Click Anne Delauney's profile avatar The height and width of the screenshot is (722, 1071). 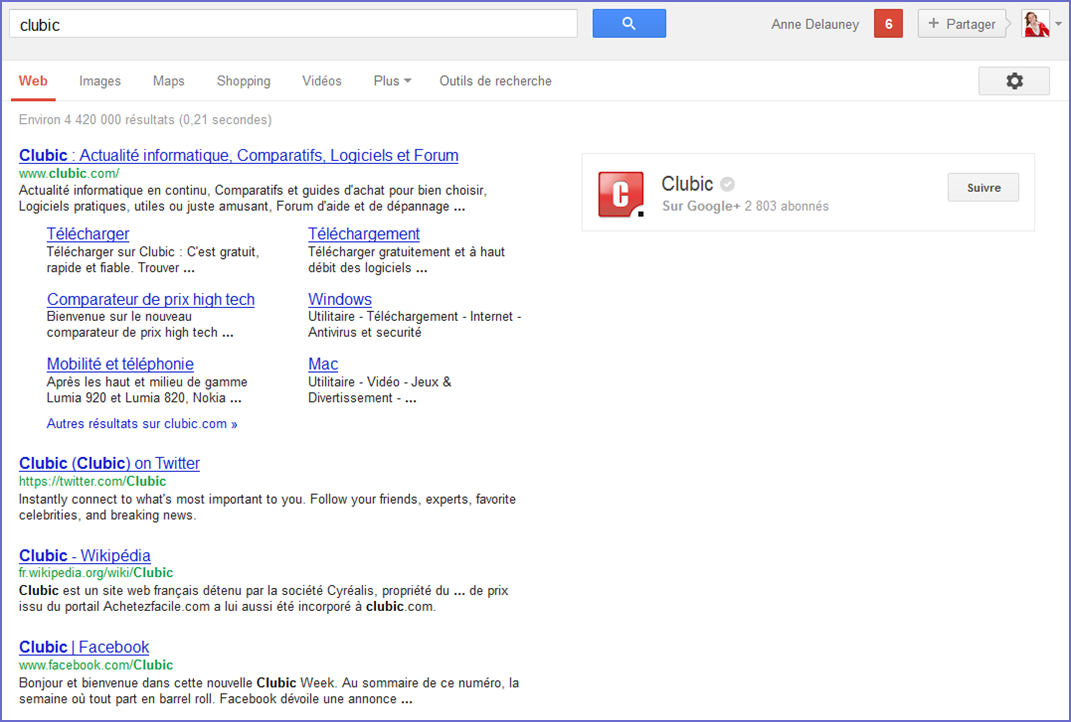(1035, 24)
